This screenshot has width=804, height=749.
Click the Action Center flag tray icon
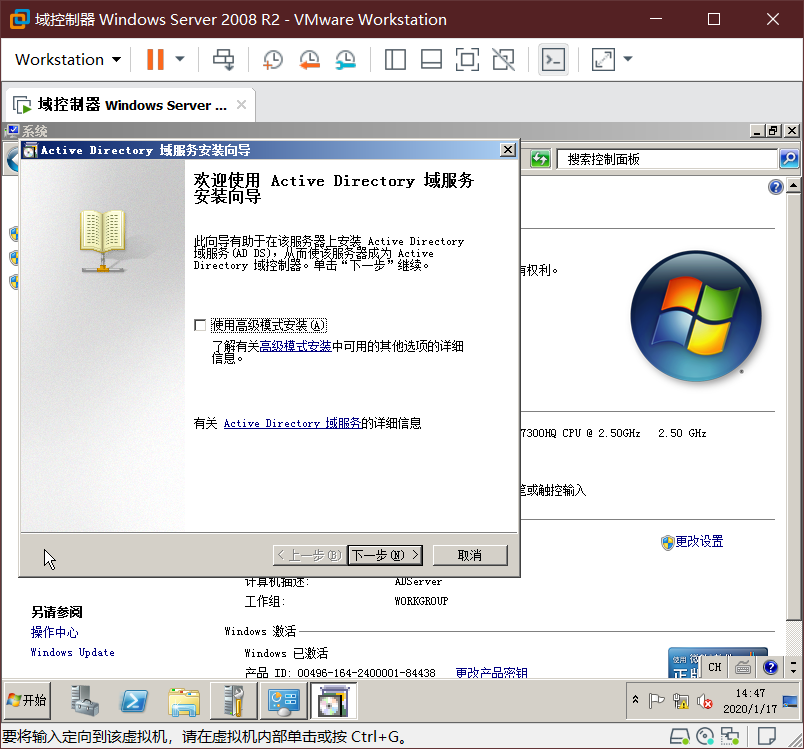656,700
